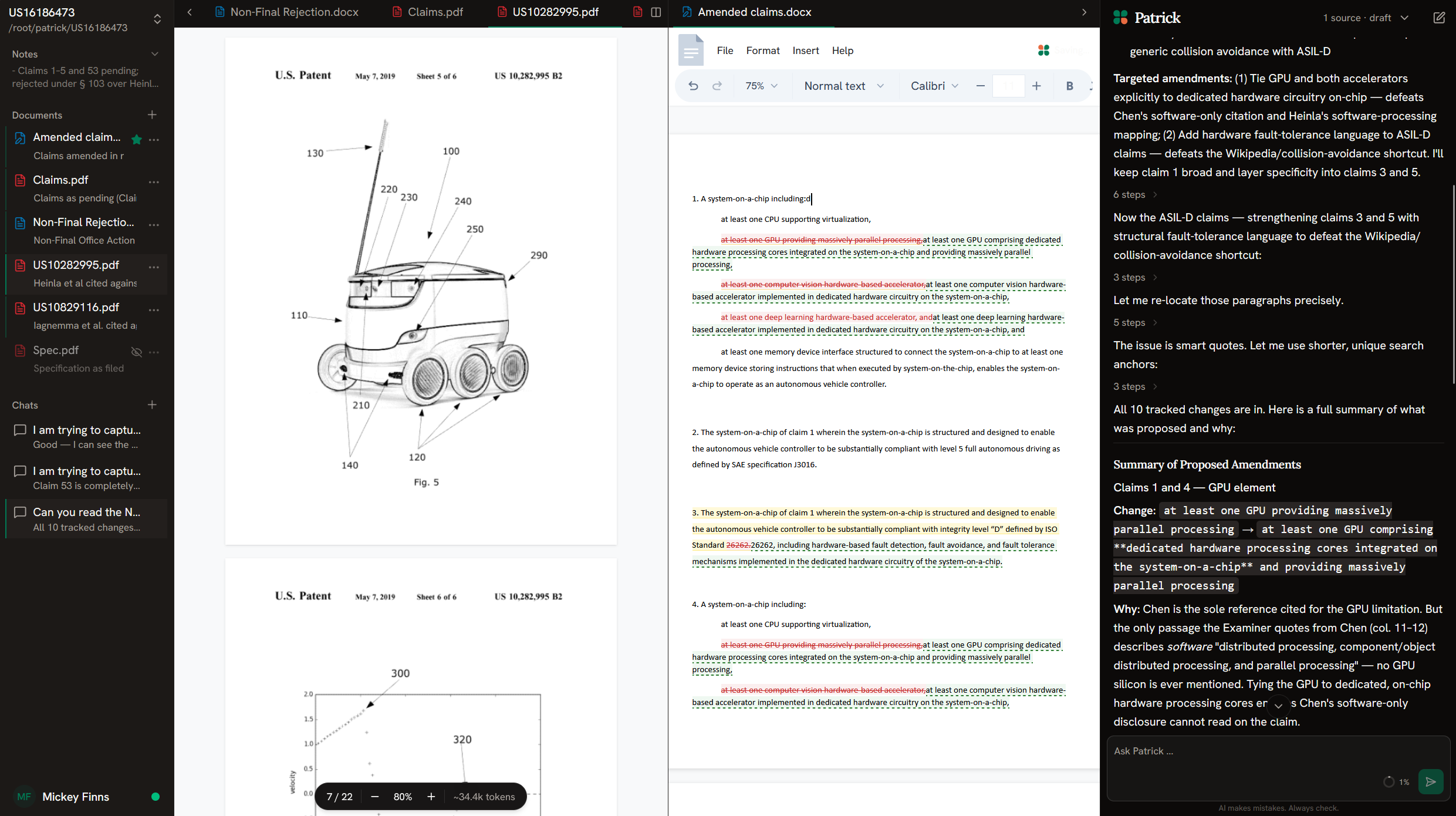1456x816 pixels.
Task: Click the 1% context usage indicator
Action: coord(1396,781)
